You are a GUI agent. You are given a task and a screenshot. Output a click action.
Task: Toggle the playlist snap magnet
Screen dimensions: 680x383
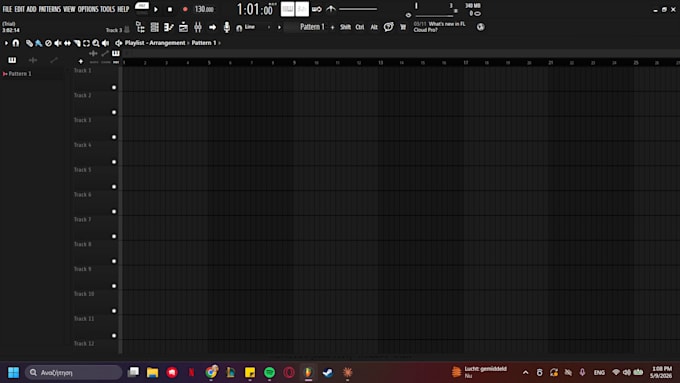coord(16,43)
